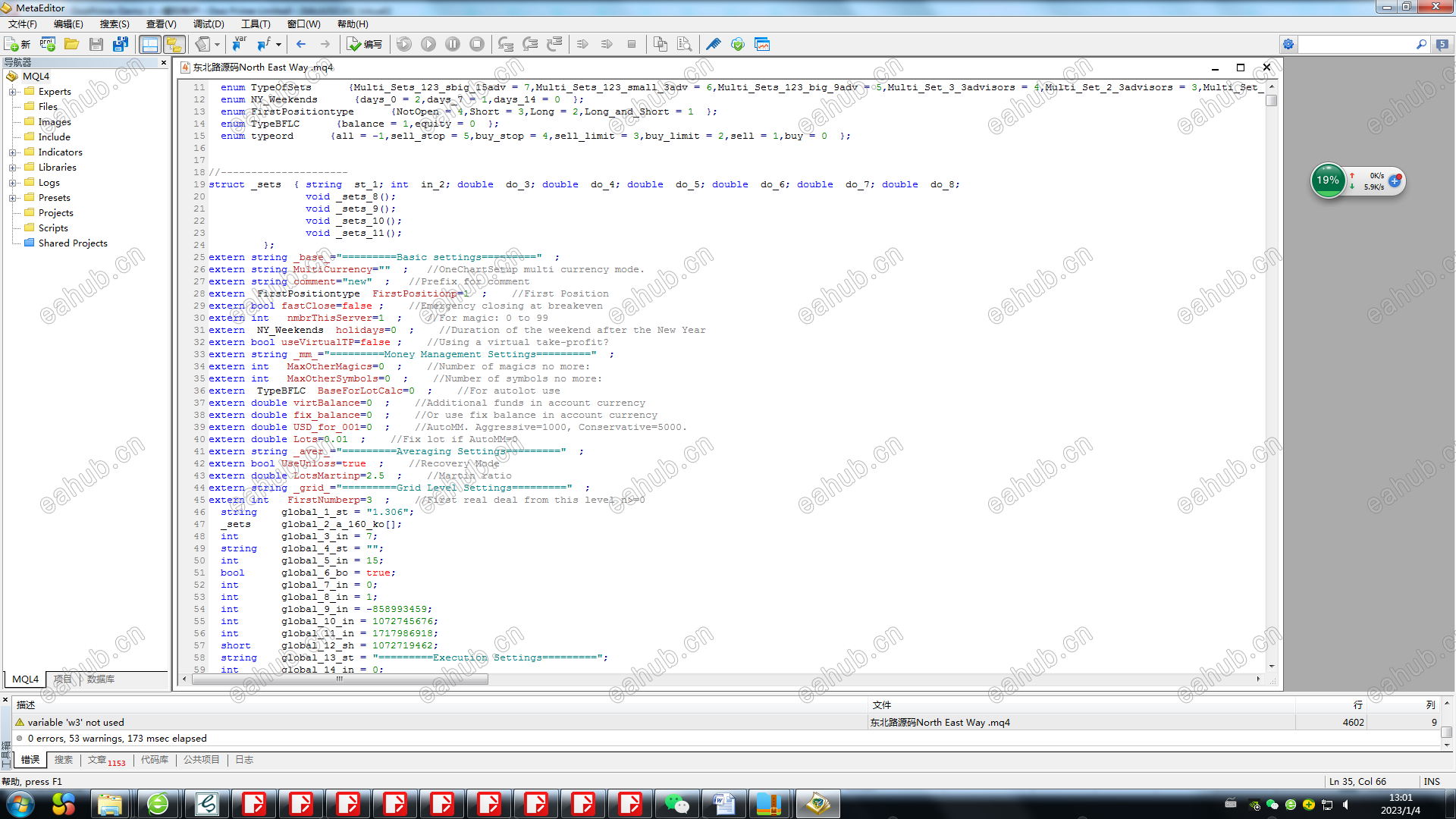Image resolution: width=1456 pixels, height=819 pixels.
Task: Expand the Indicators folder tree node
Action: [x=12, y=152]
